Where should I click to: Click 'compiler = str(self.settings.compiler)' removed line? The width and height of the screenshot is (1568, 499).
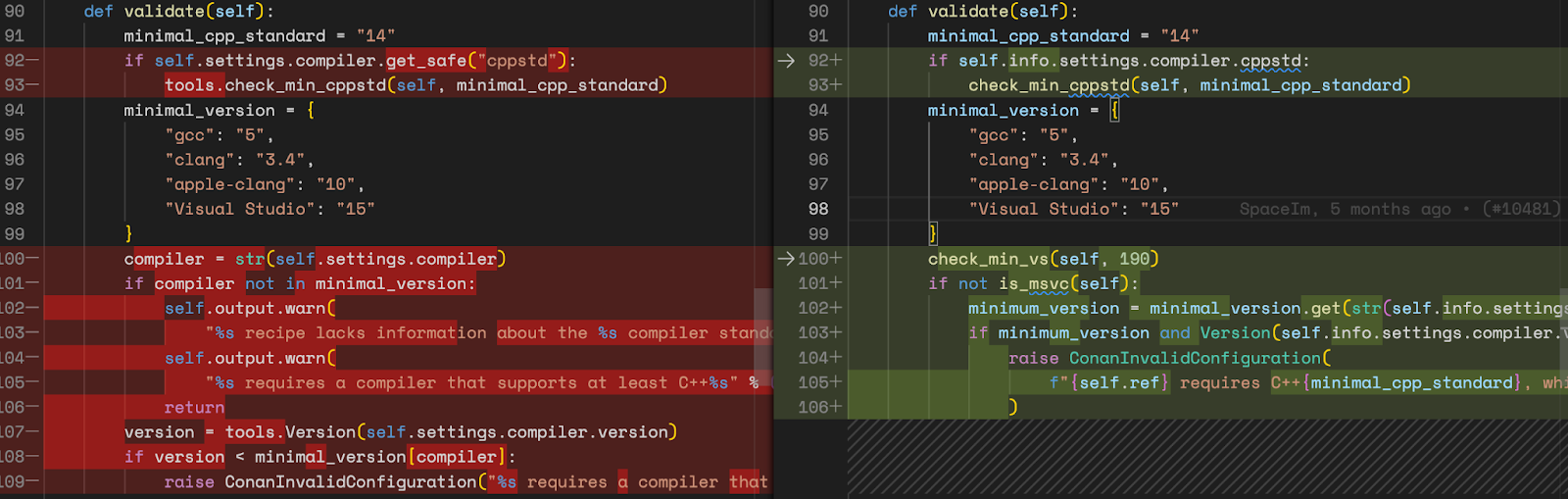tap(315, 259)
